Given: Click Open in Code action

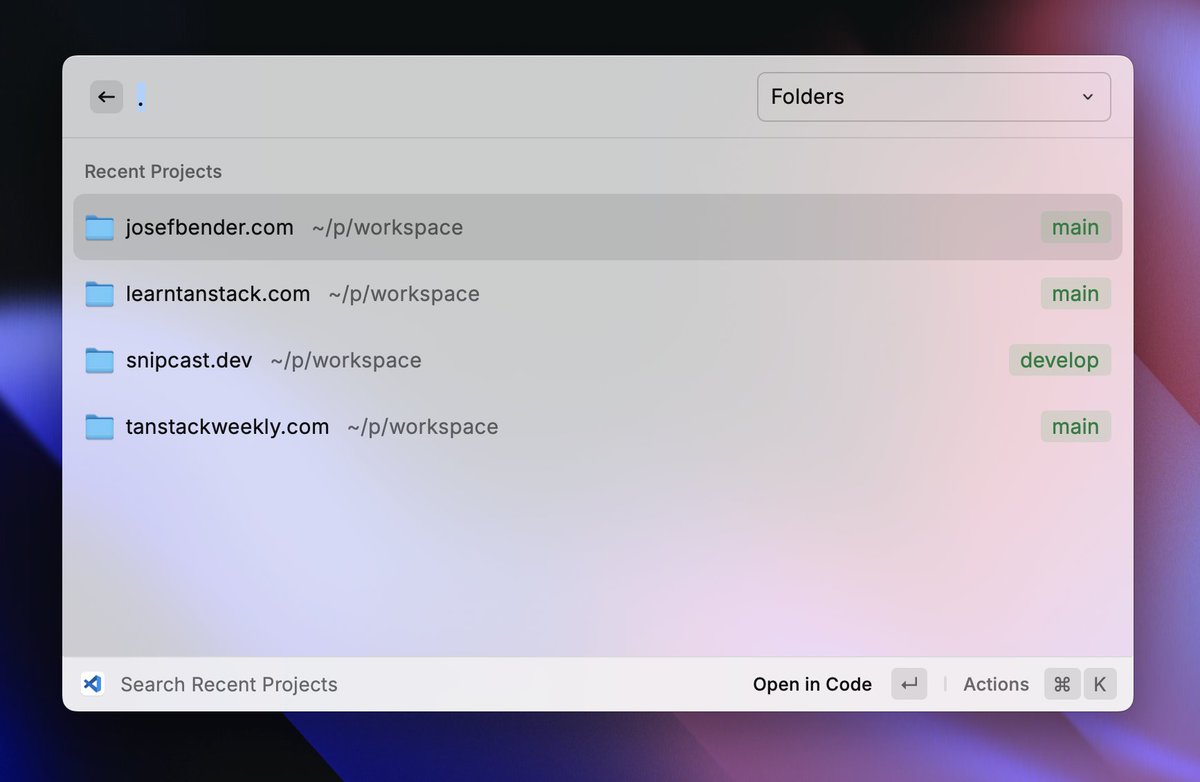Looking at the screenshot, I should tap(812, 684).
